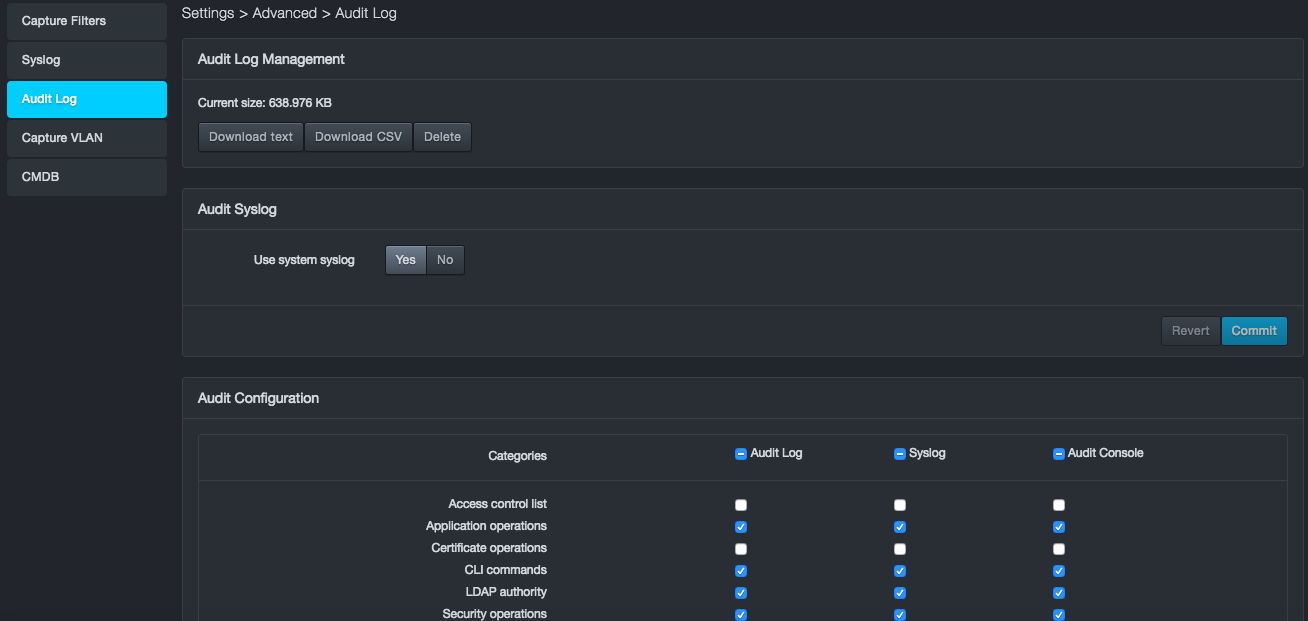This screenshot has width=1308, height=621.
Task: Enable Access control list for Audit Log
Action: point(741,505)
